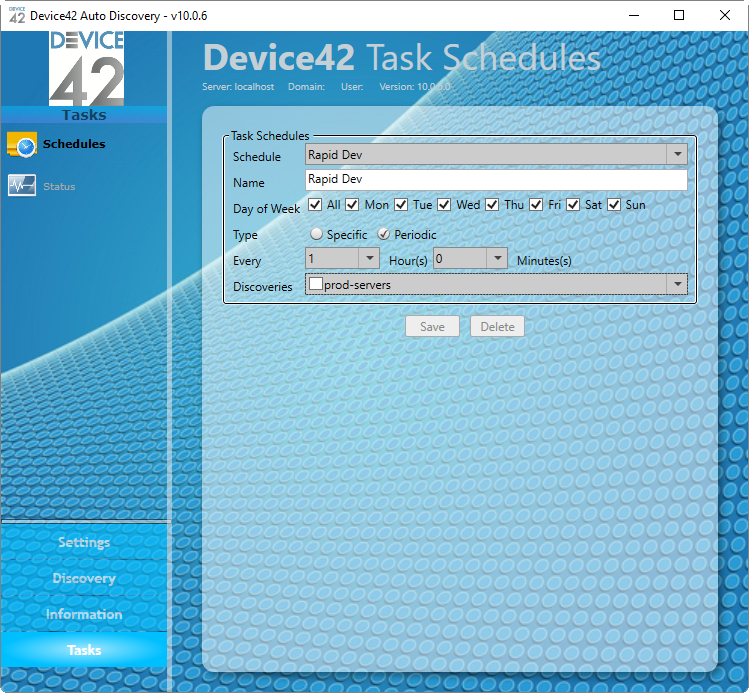Click the Schedules clock icon
749x693 pixels.
21,144
